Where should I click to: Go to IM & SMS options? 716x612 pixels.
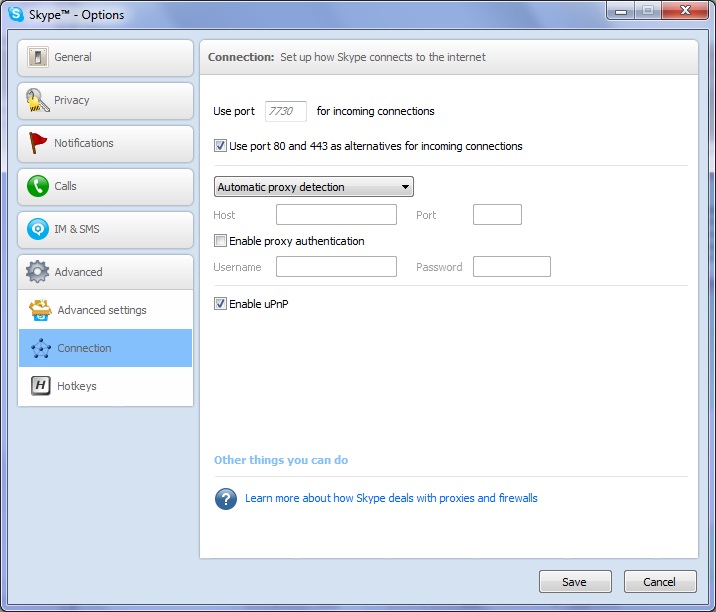tap(105, 229)
